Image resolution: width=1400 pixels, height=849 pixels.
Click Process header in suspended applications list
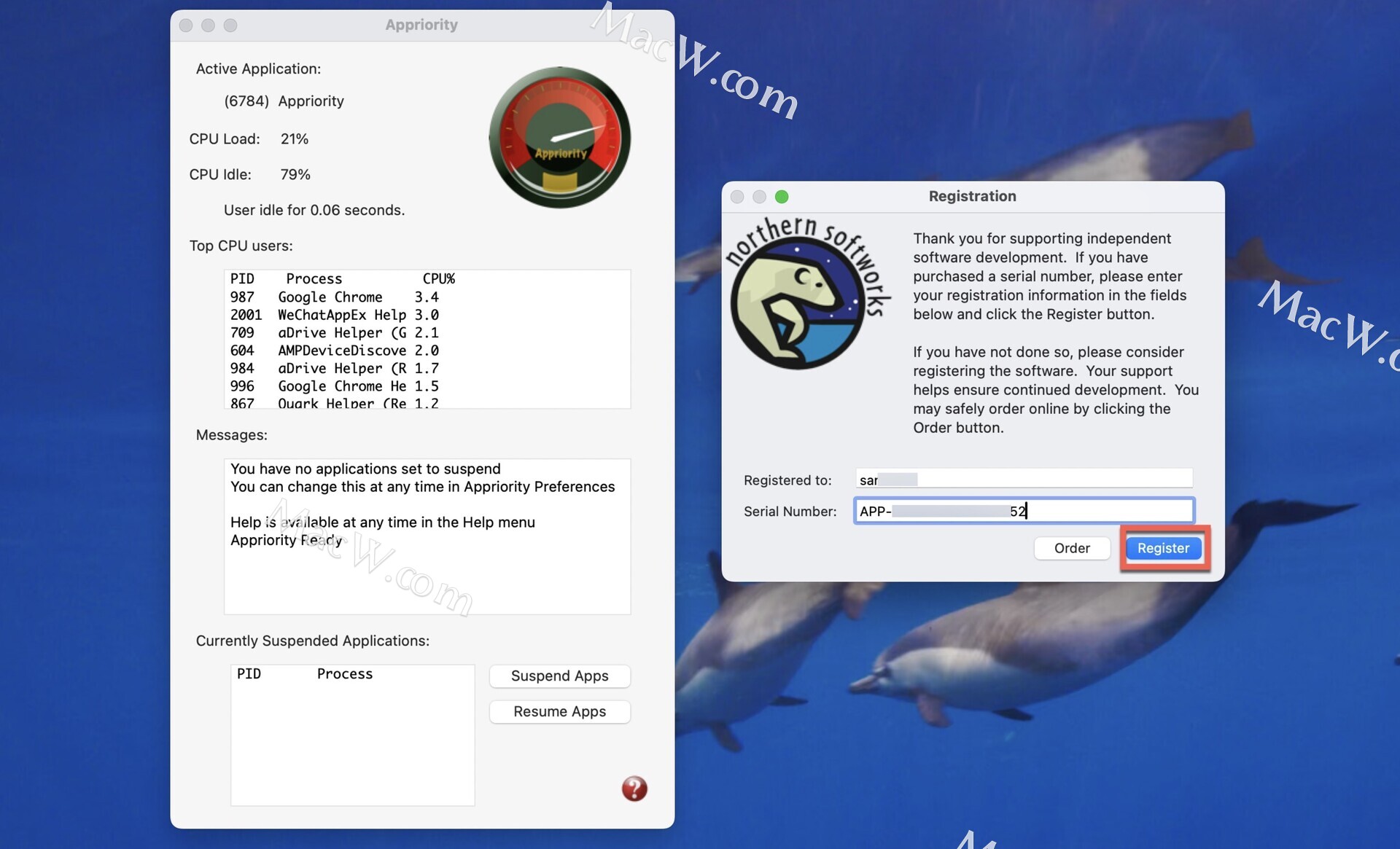coord(344,673)
